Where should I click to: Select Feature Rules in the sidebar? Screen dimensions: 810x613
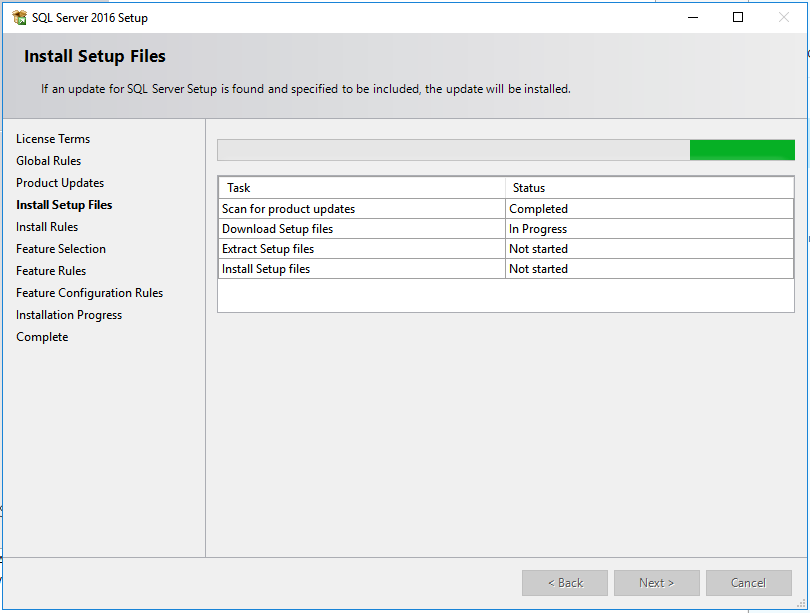(51, 270)
